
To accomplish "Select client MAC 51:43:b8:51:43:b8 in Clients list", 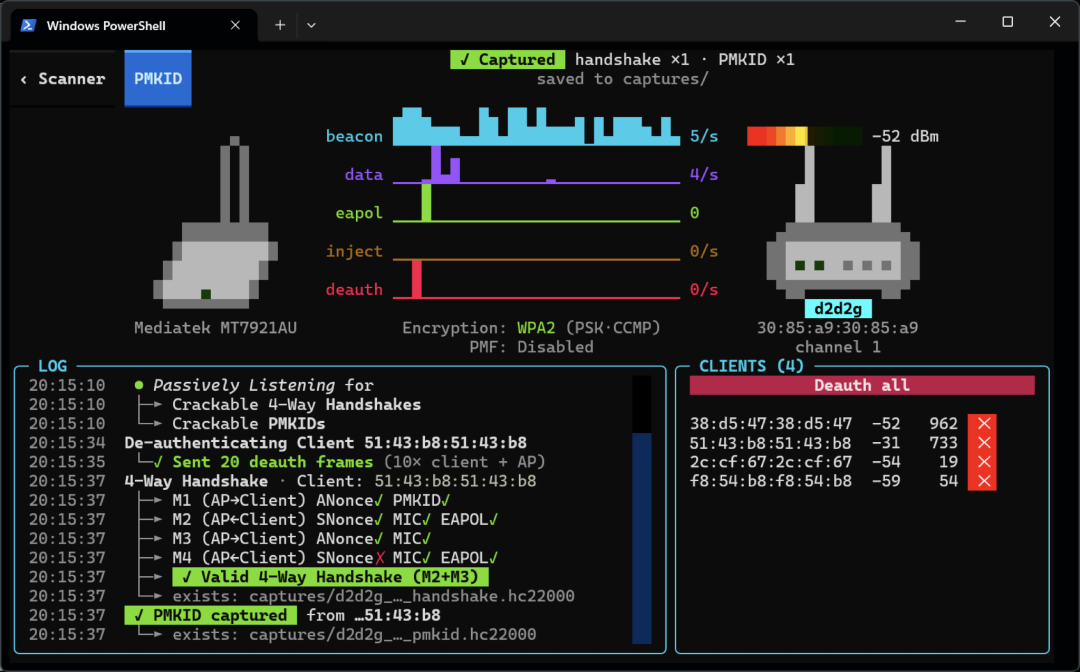I will [x=771, y=443].
